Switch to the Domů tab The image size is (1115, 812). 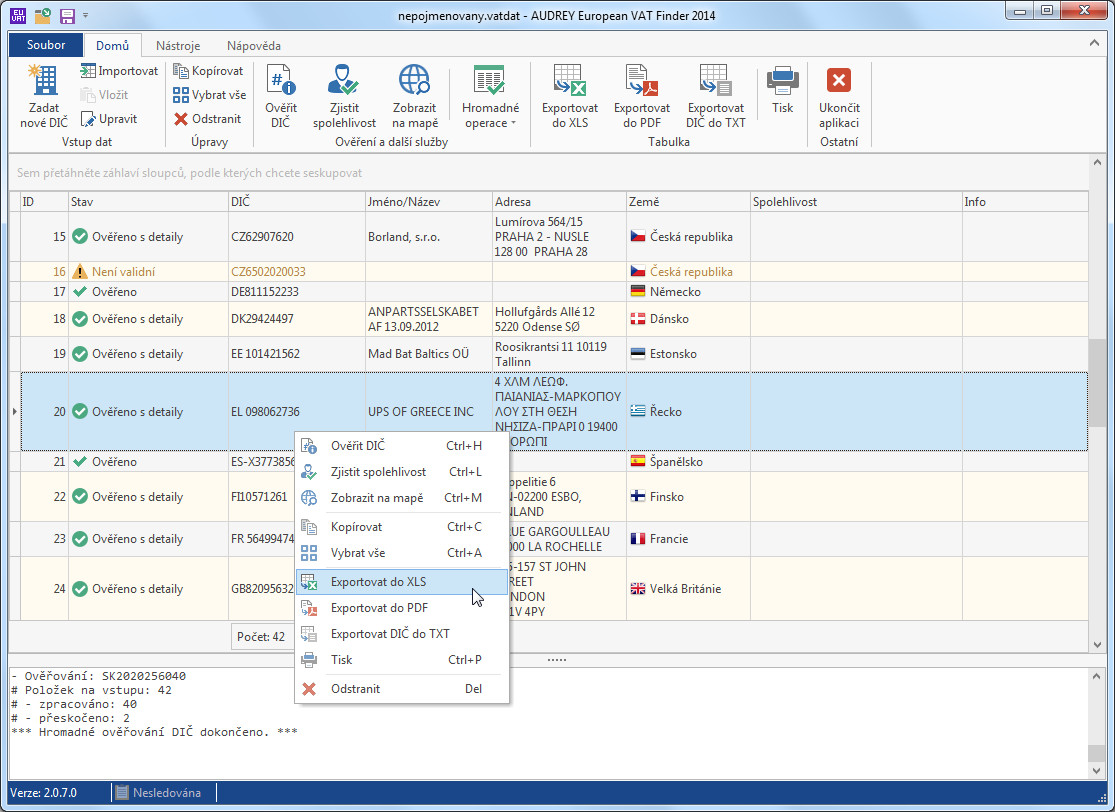pyautogui.click(x=112, y=46)
